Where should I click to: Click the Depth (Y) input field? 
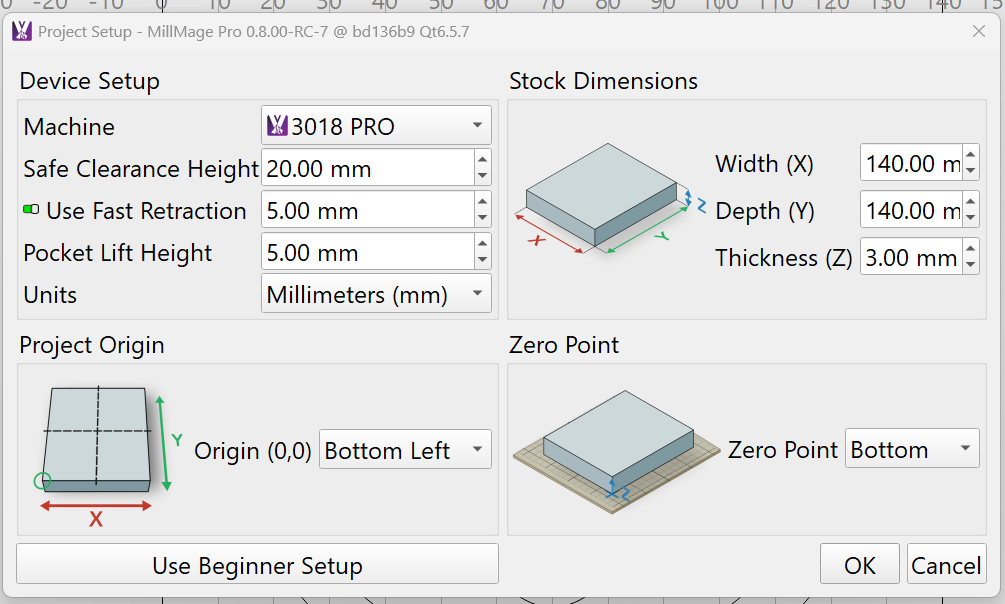(911, 210)
